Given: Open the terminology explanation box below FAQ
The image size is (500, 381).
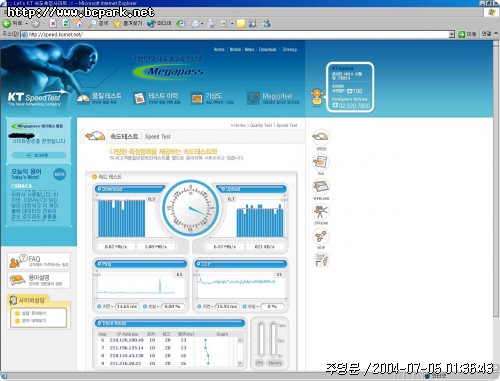Looking at the screenshot, I should 39,280.
